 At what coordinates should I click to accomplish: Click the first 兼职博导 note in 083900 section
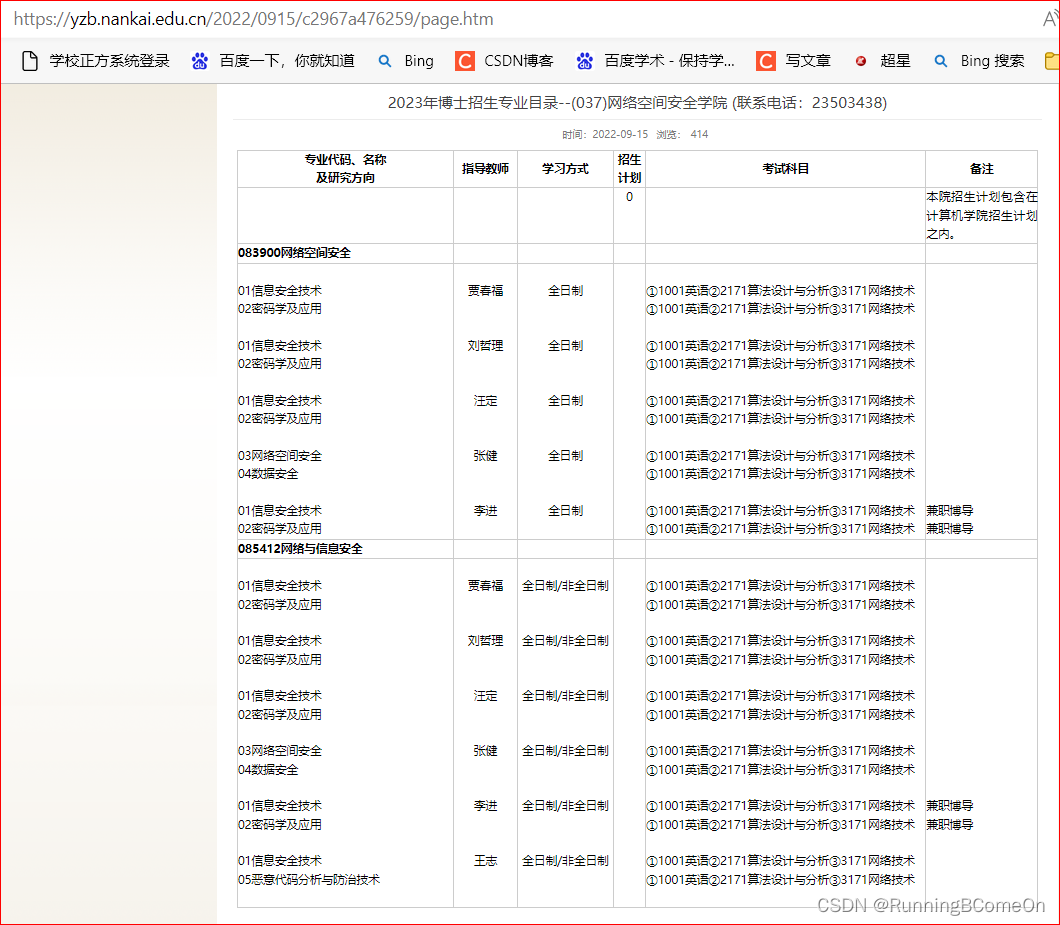[x=950, y=511]
